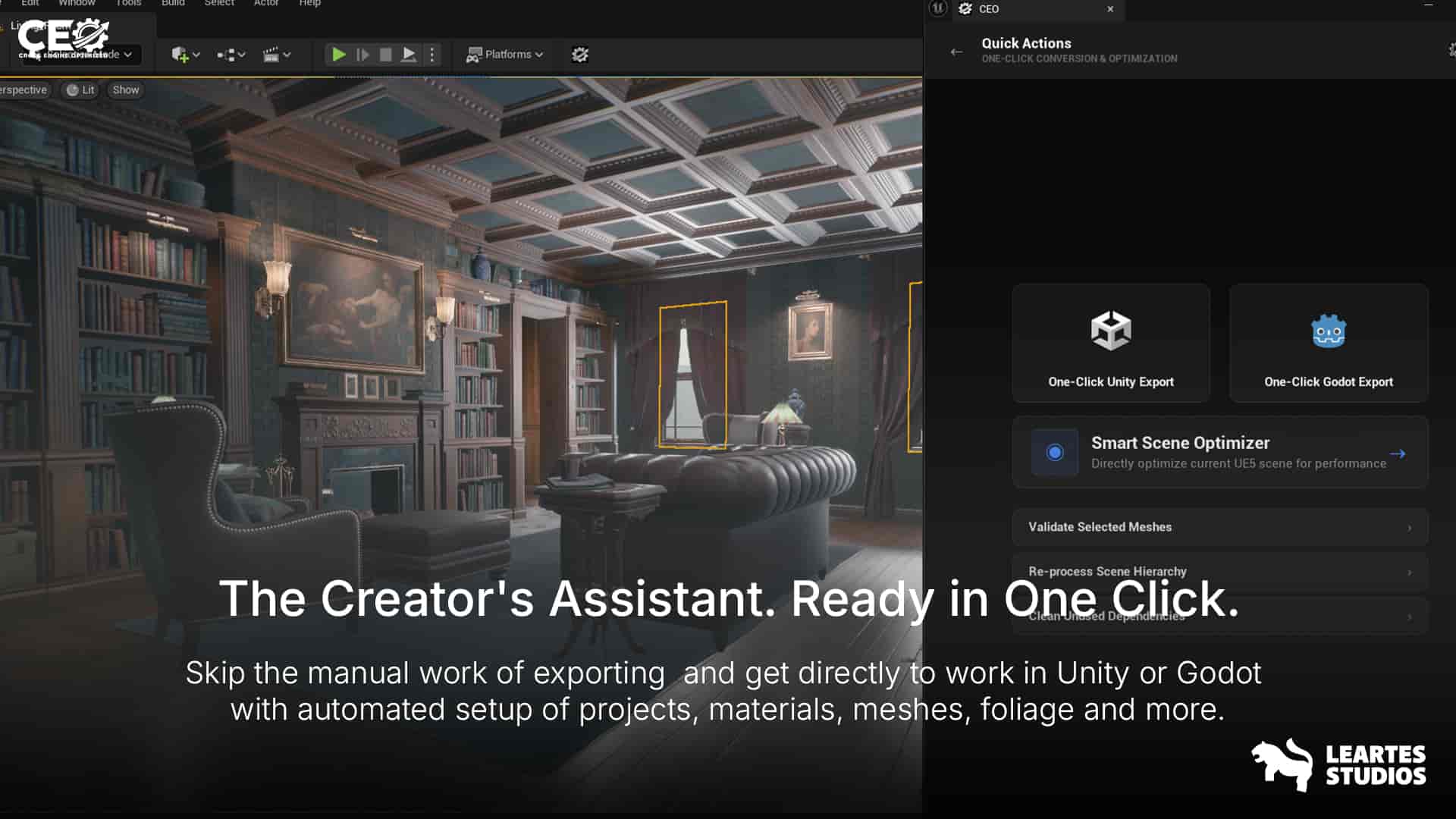Open the Lit view mode menu
Image resolution: width=1456 pixels, height=819 pixels.
(x=80, y=90)
